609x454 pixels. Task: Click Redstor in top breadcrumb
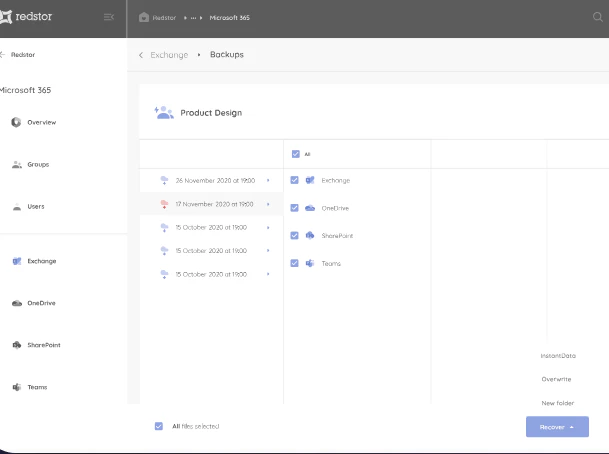pos(164,18)
